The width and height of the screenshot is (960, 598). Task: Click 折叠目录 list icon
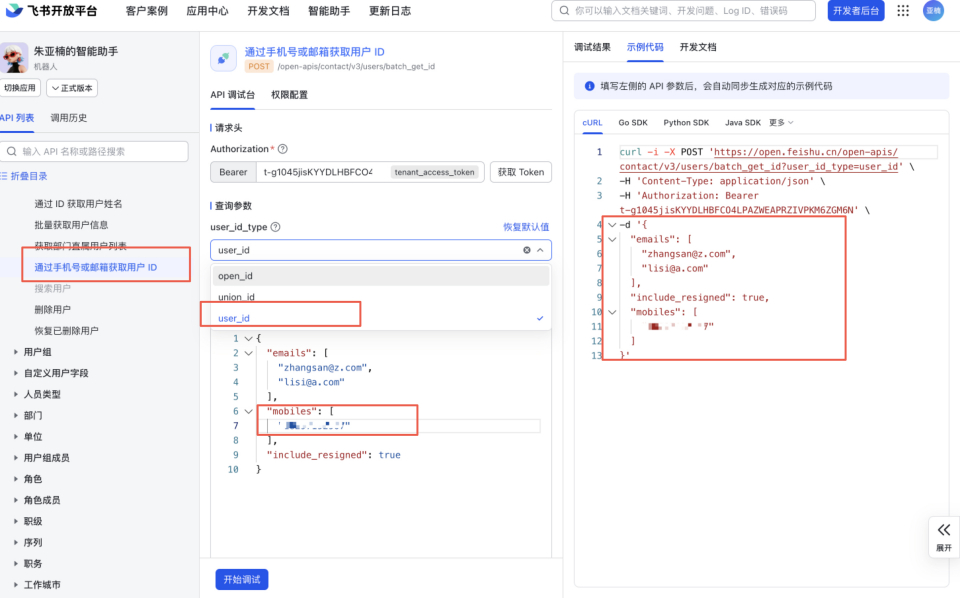4,176
